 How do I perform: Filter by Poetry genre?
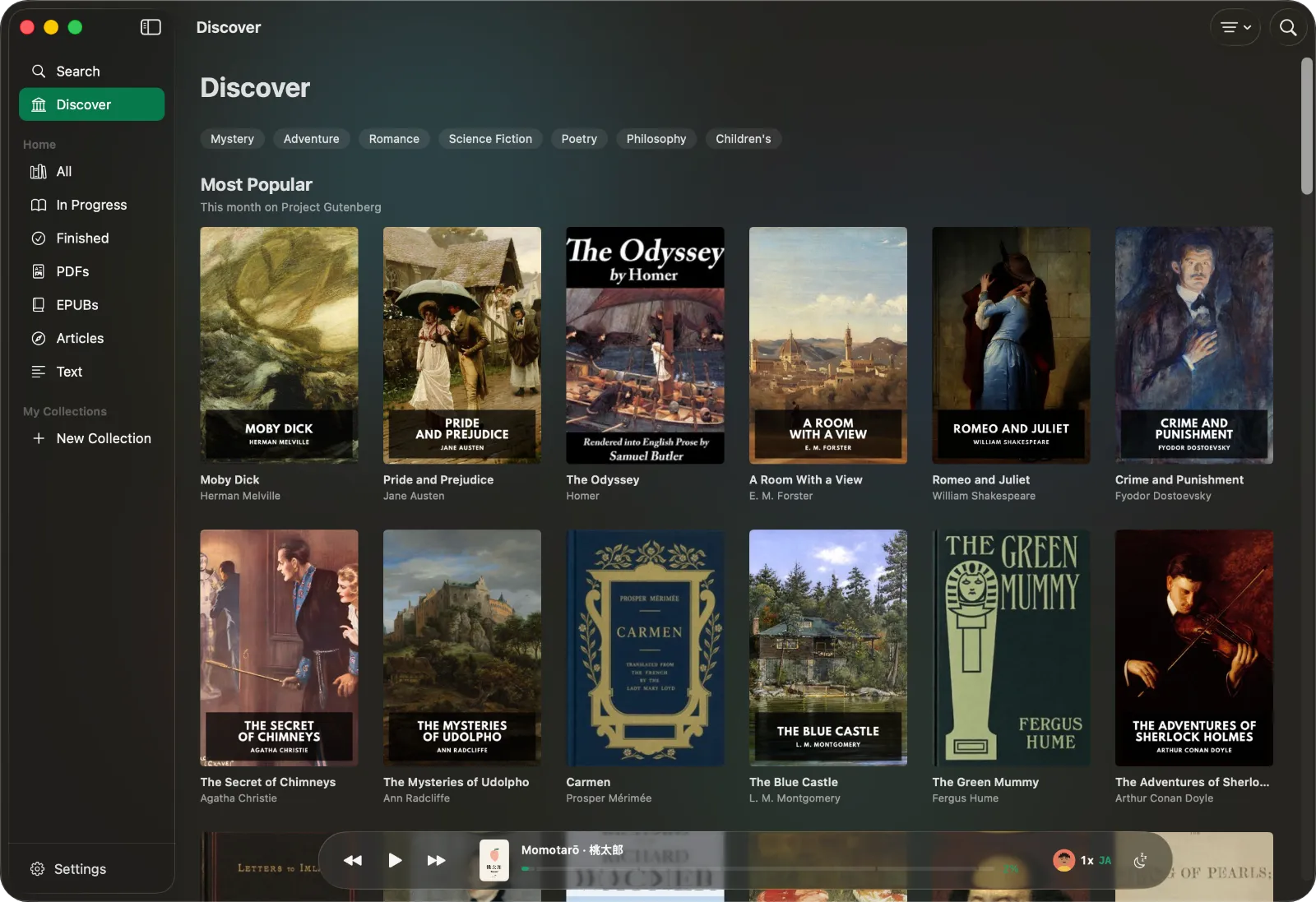579,139
